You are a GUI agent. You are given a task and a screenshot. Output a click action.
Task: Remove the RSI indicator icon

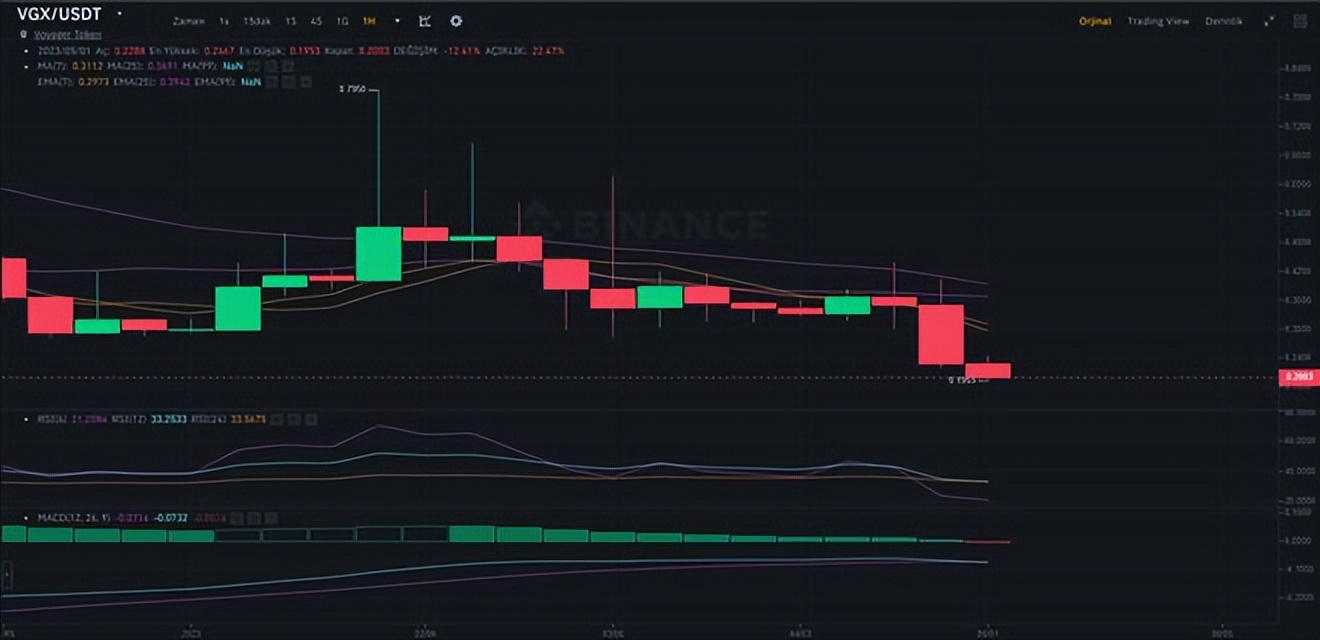tap(311, 420)
